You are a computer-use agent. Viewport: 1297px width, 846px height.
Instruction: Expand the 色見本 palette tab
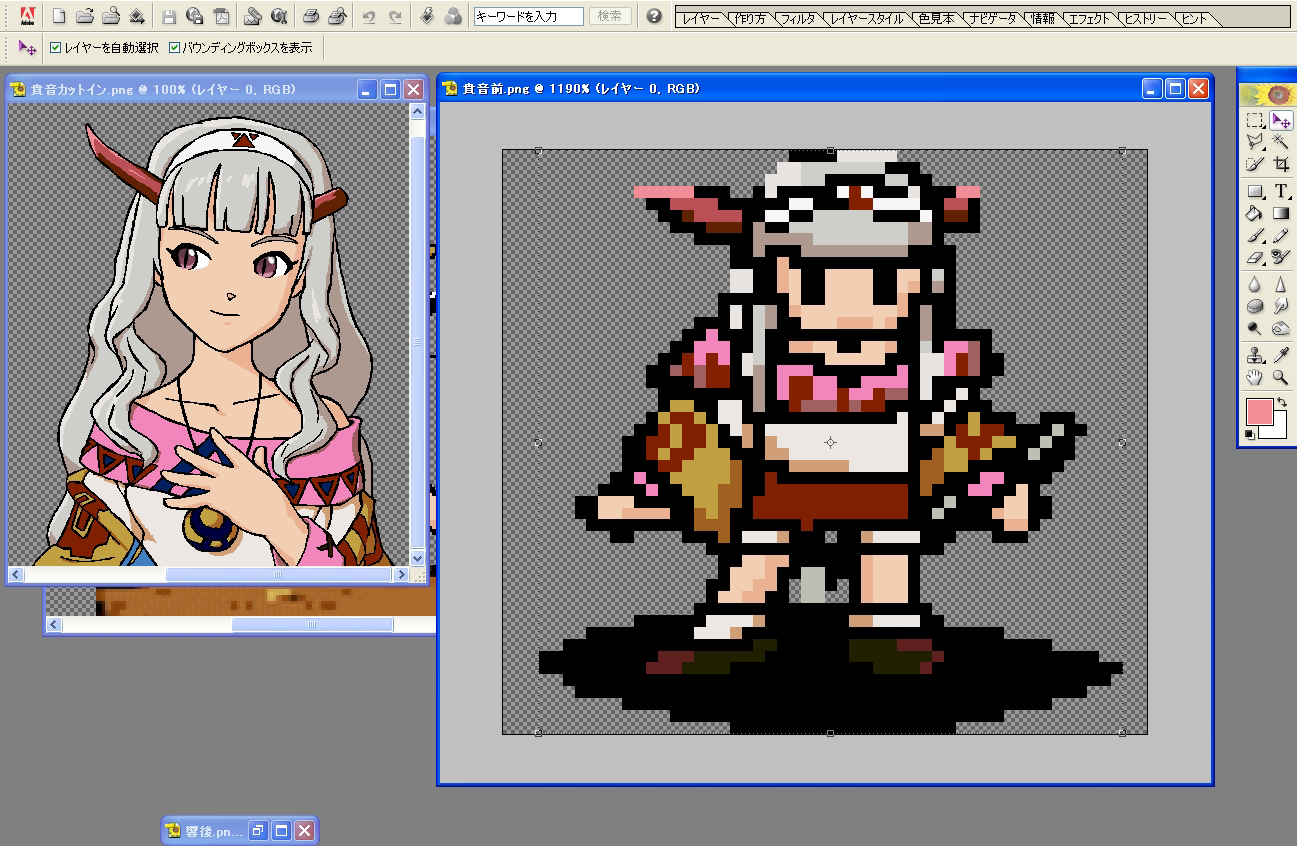(x=936, y=19)
